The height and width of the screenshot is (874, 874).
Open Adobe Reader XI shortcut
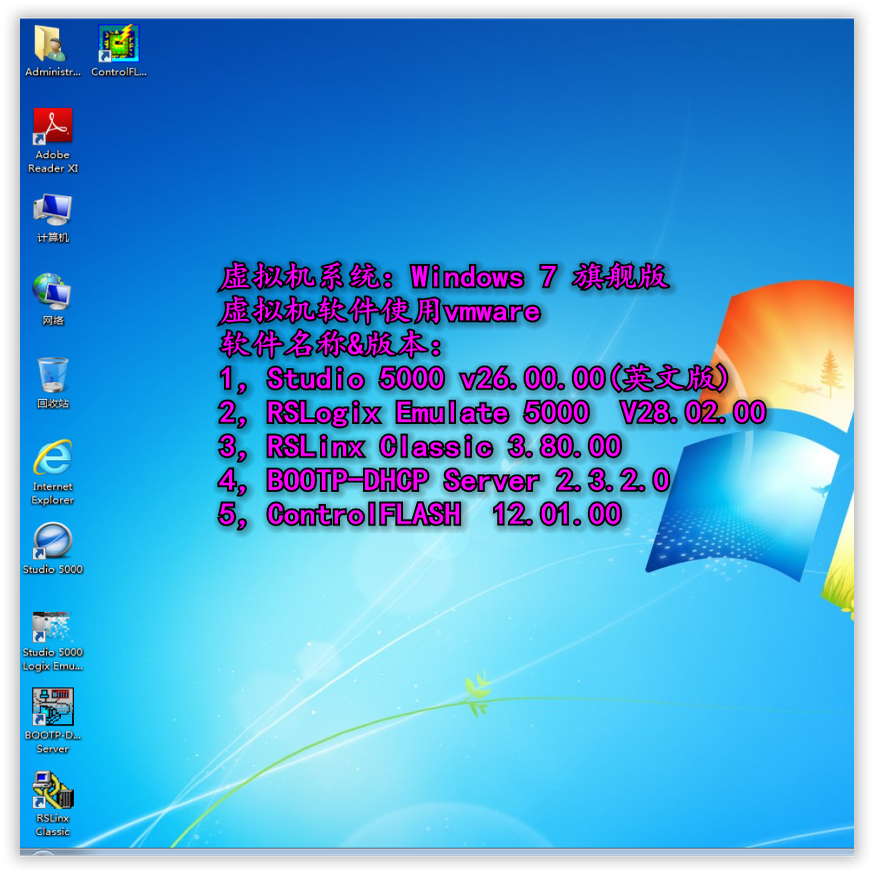[x=53, y=126]
